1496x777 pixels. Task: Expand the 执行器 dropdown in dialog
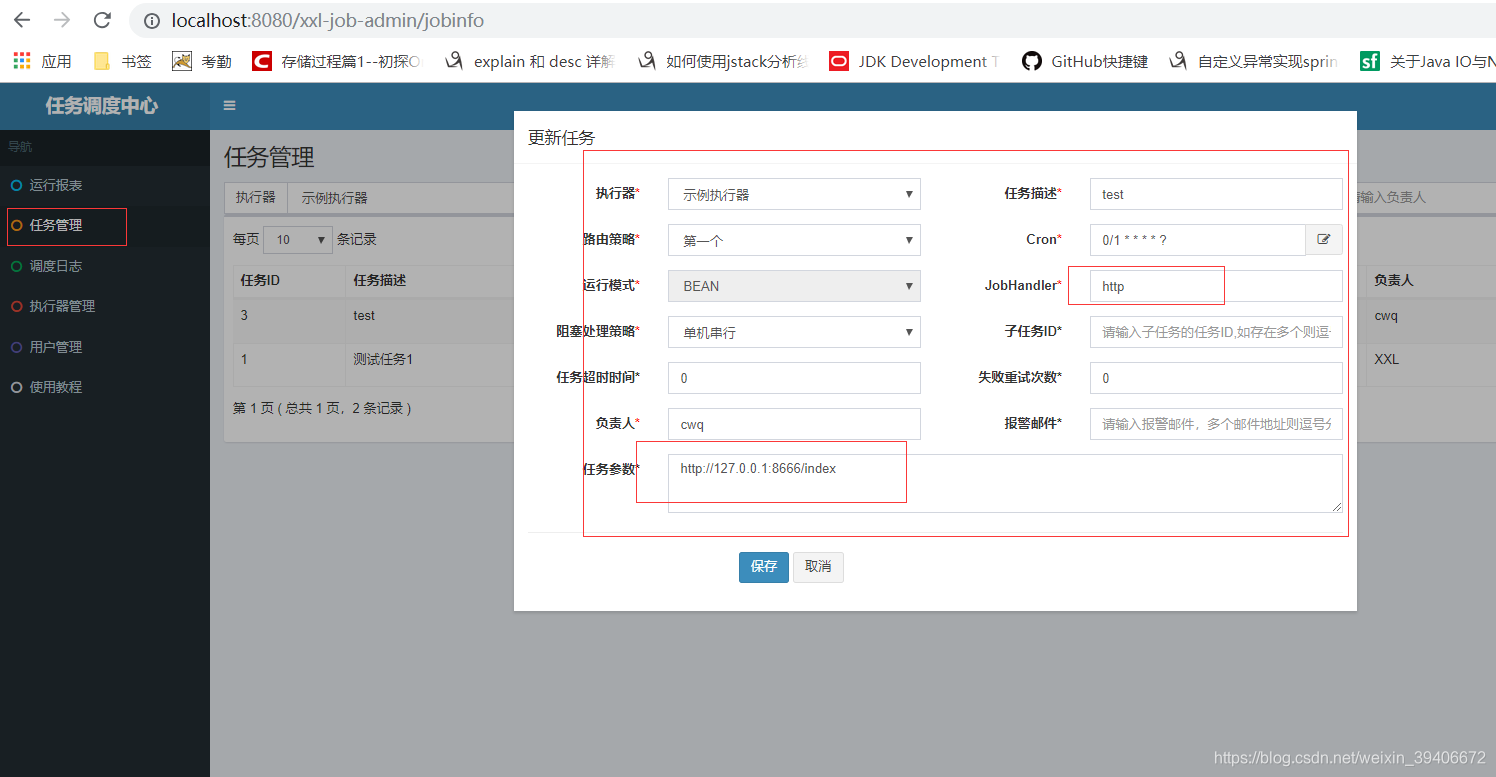coord(794,194)
